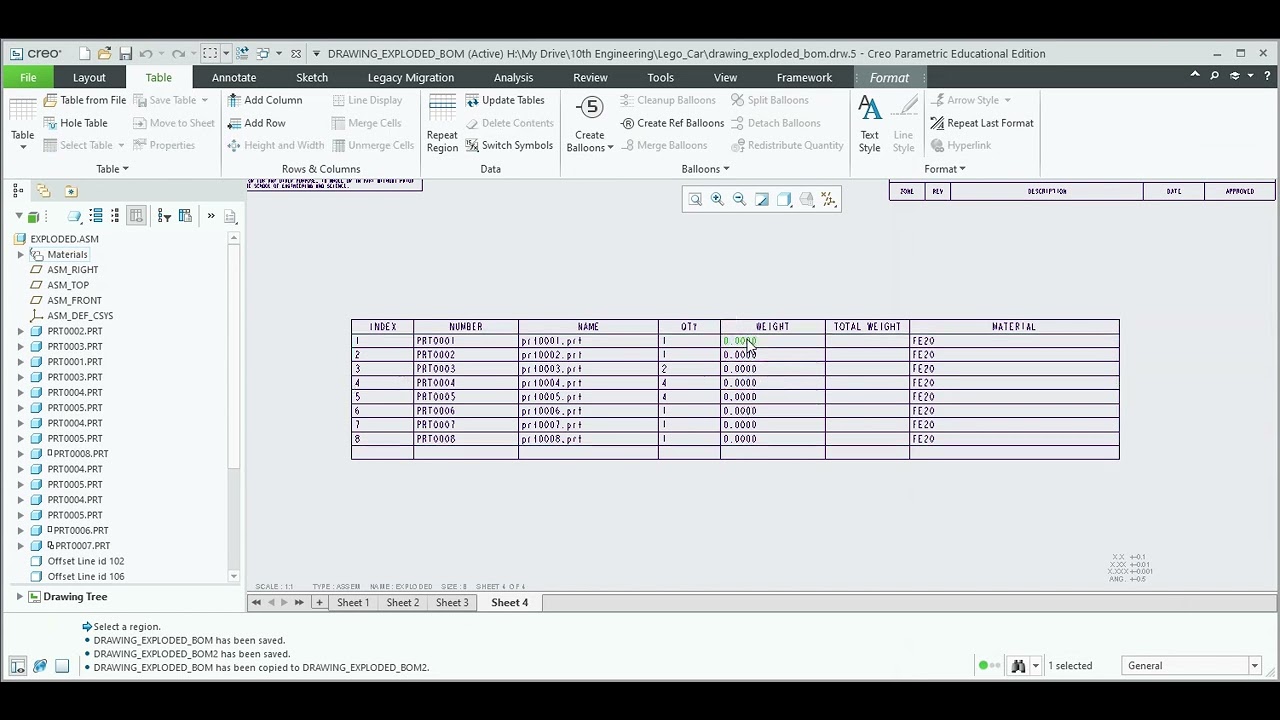The width and height of the screenshot is (1280, 720).
Task: Switch to the Sketch ribbon tab
Action: point(312,77)
